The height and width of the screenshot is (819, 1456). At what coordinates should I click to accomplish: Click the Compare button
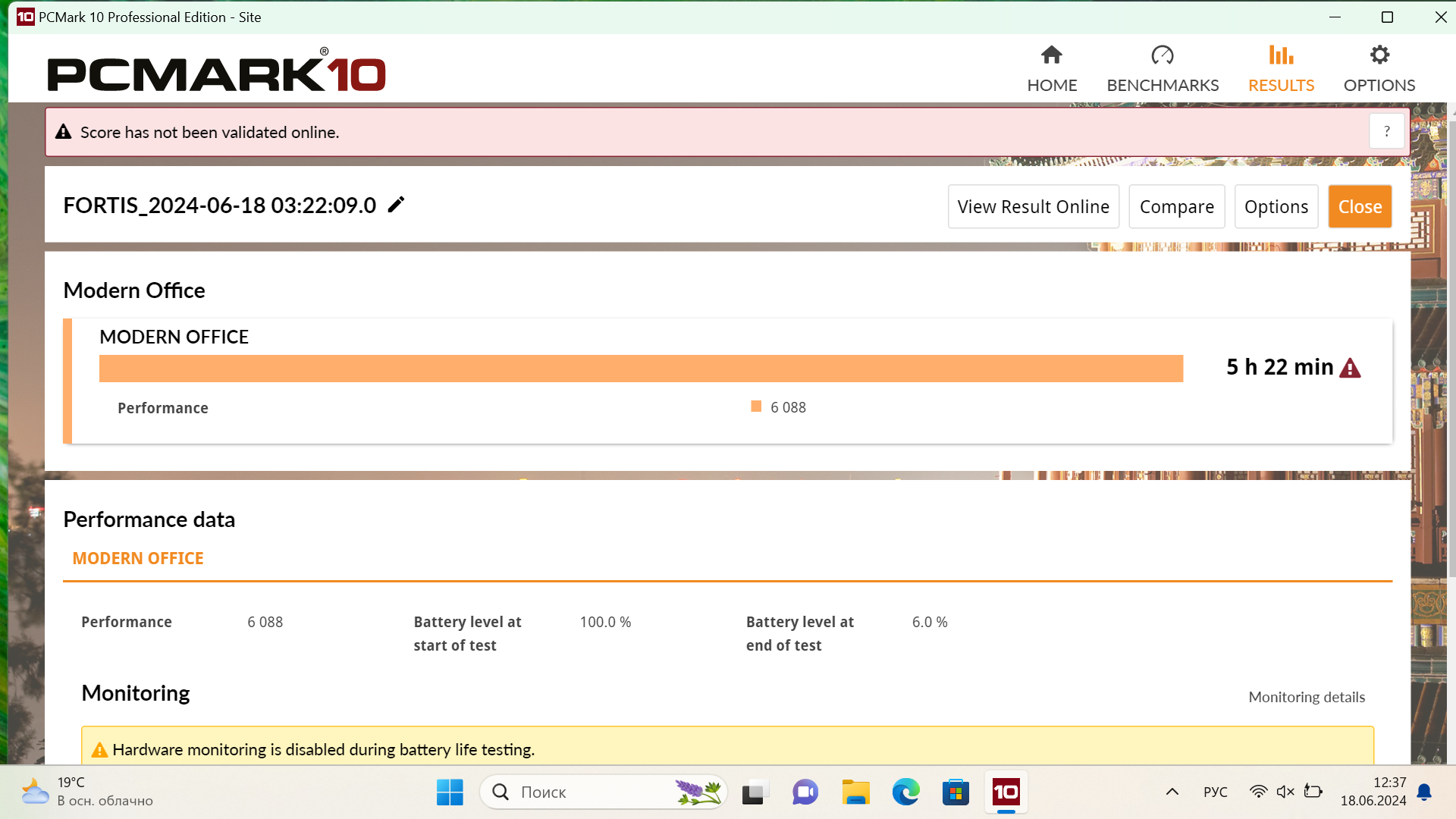click(x=1176, y=206)
